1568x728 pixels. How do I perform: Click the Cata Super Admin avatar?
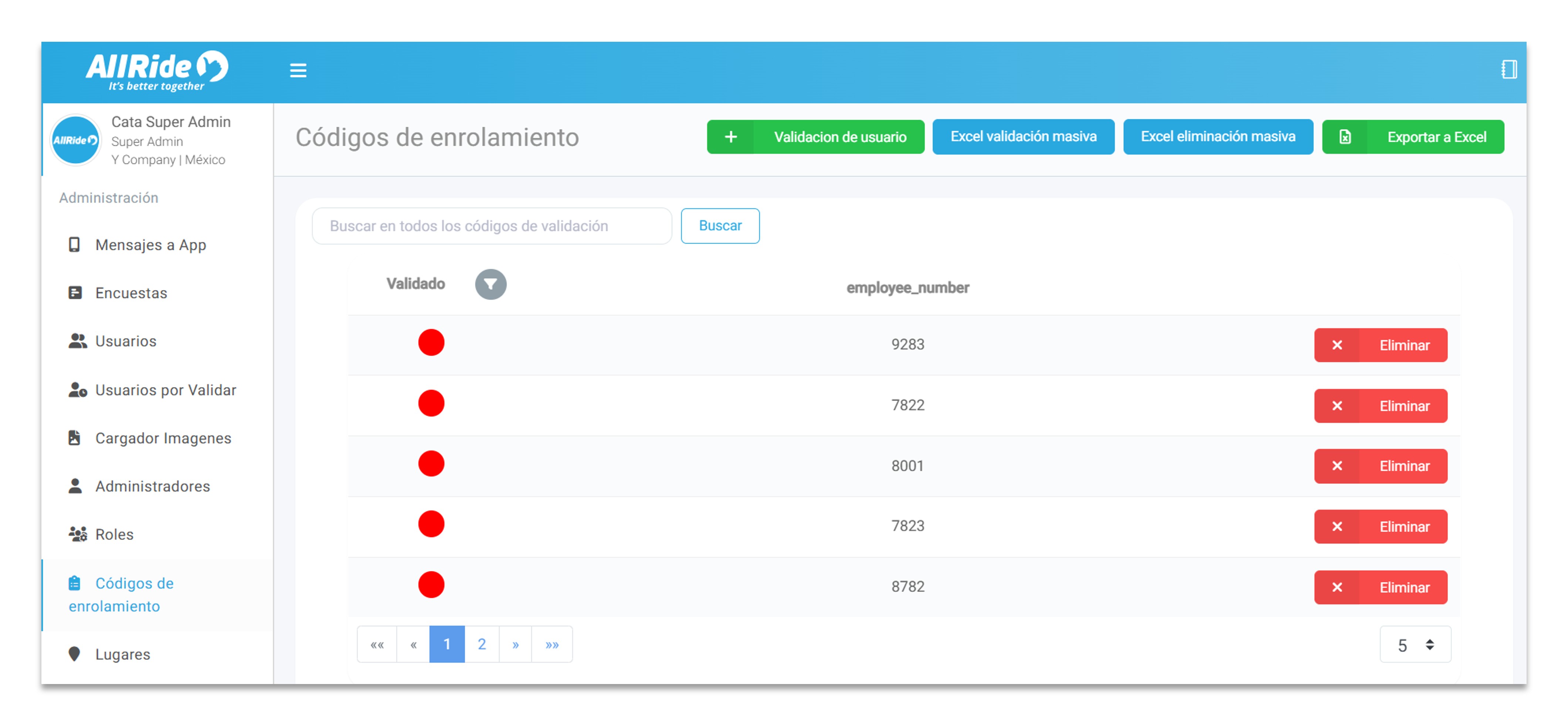(75, 140)
